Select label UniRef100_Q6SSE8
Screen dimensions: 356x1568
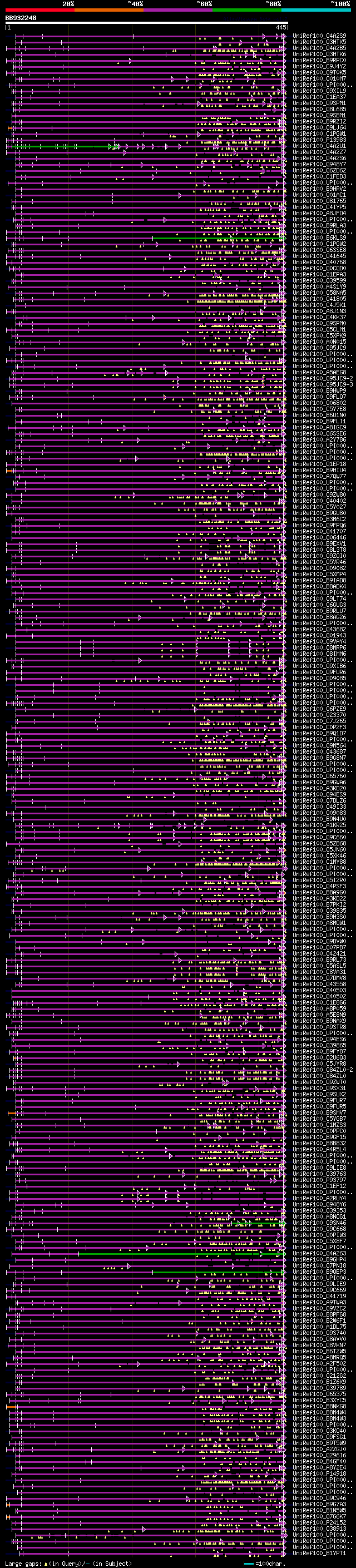pyautogui.click(x=319, y=250)
